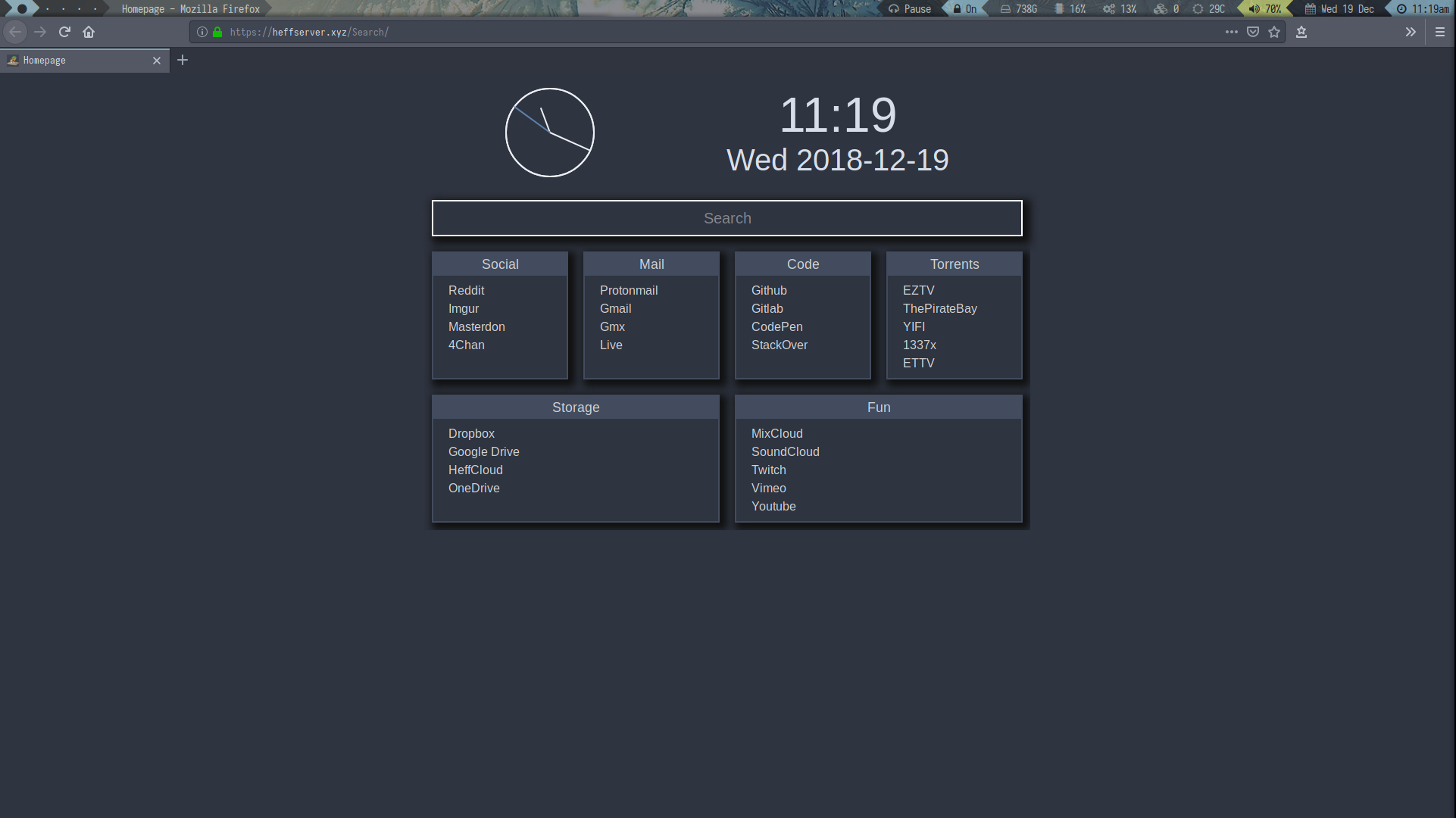The width and height of the screenshot is (1456, 818).
Task: Expand the toolbar overflow chevron
Action: click(1411, 32)
